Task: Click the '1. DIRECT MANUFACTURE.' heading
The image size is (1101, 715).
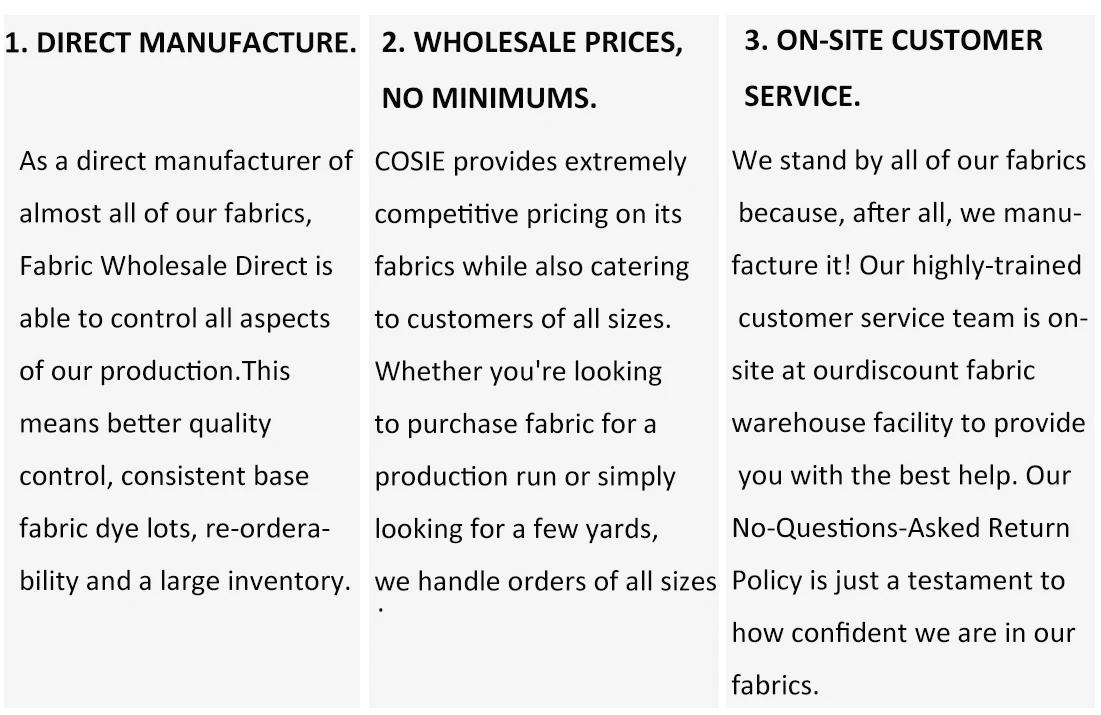Action: [180, 43]
